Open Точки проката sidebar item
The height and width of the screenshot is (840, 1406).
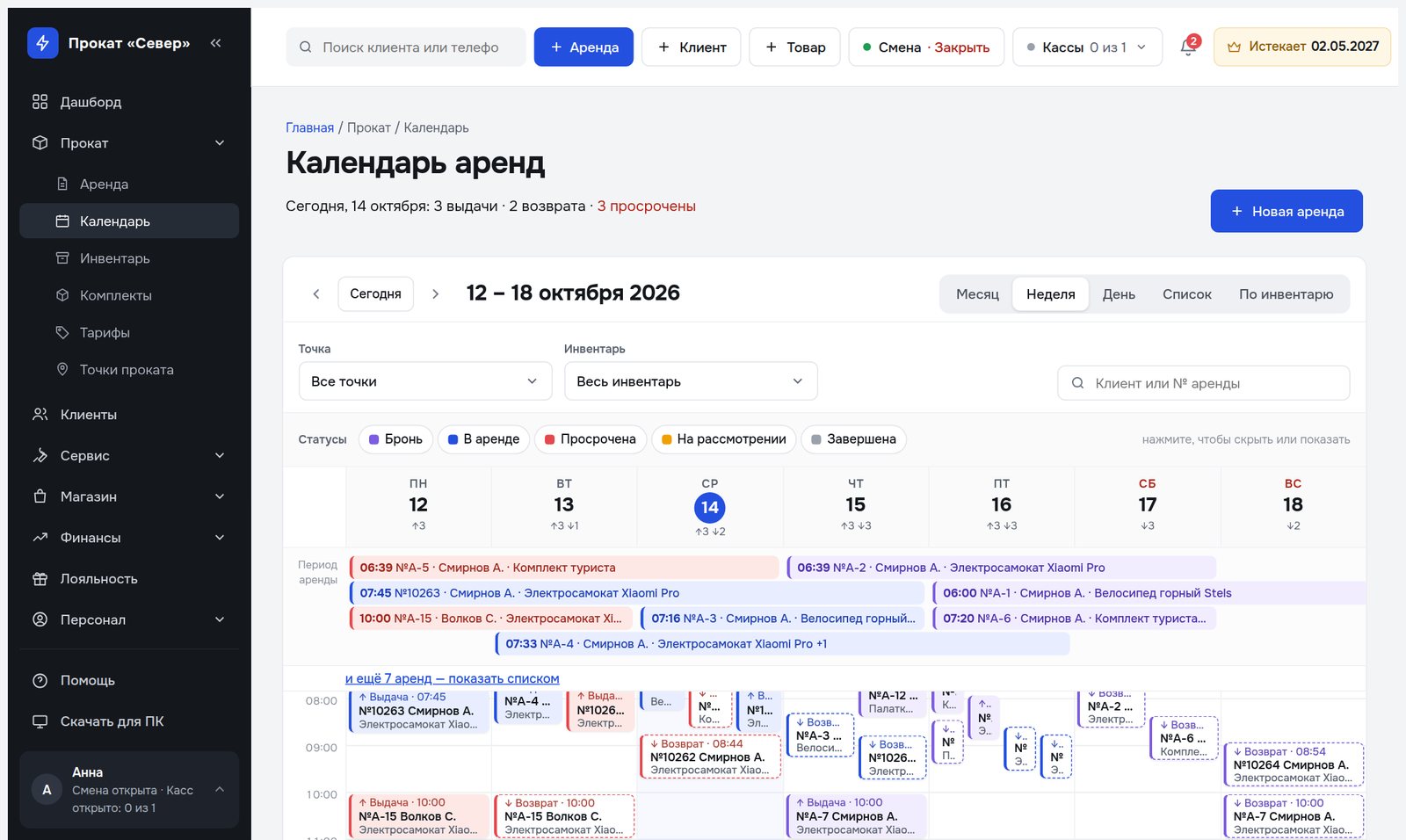tap(129, 370)
